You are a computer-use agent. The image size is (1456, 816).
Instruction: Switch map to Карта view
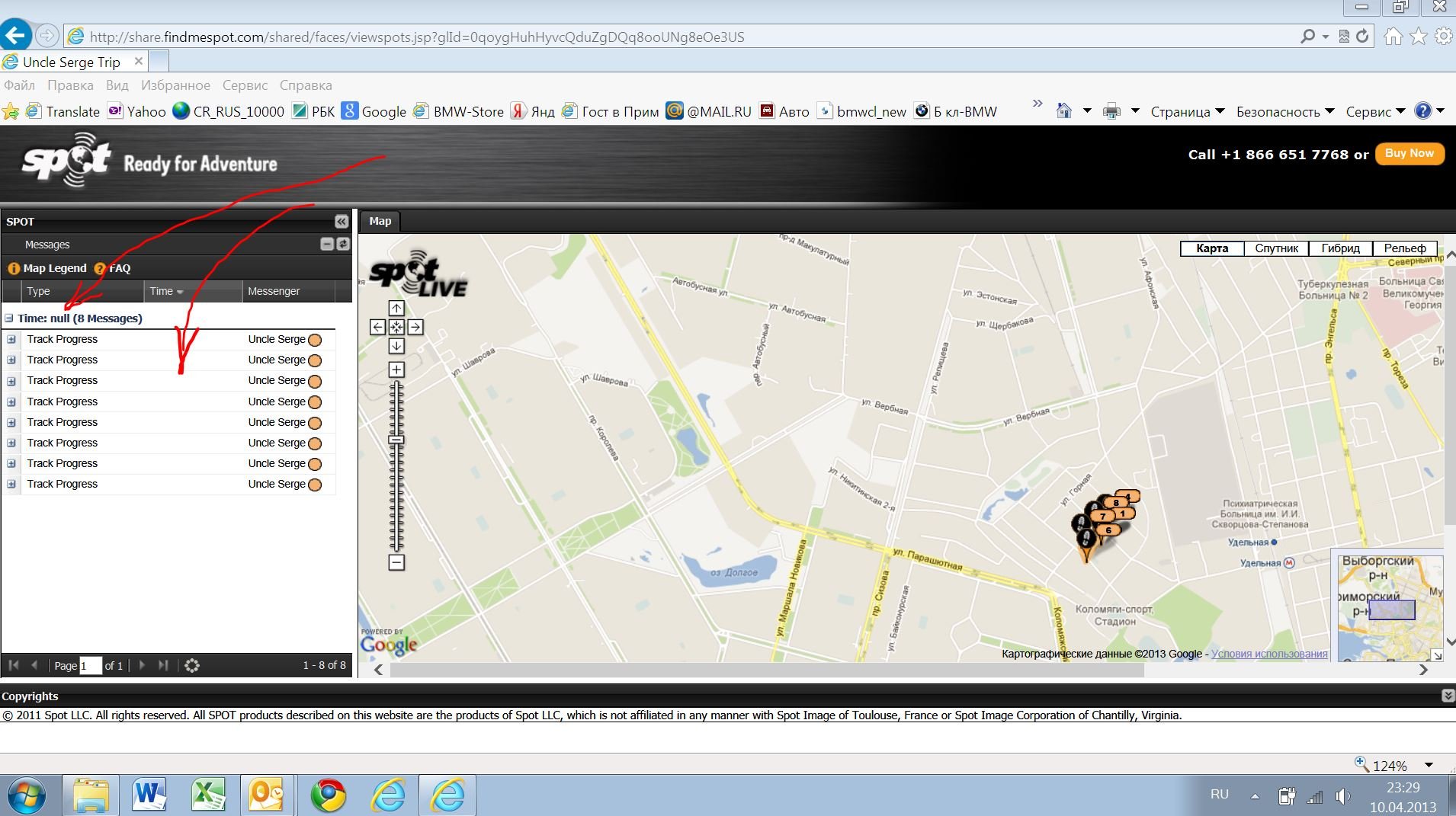point(1212,248)
